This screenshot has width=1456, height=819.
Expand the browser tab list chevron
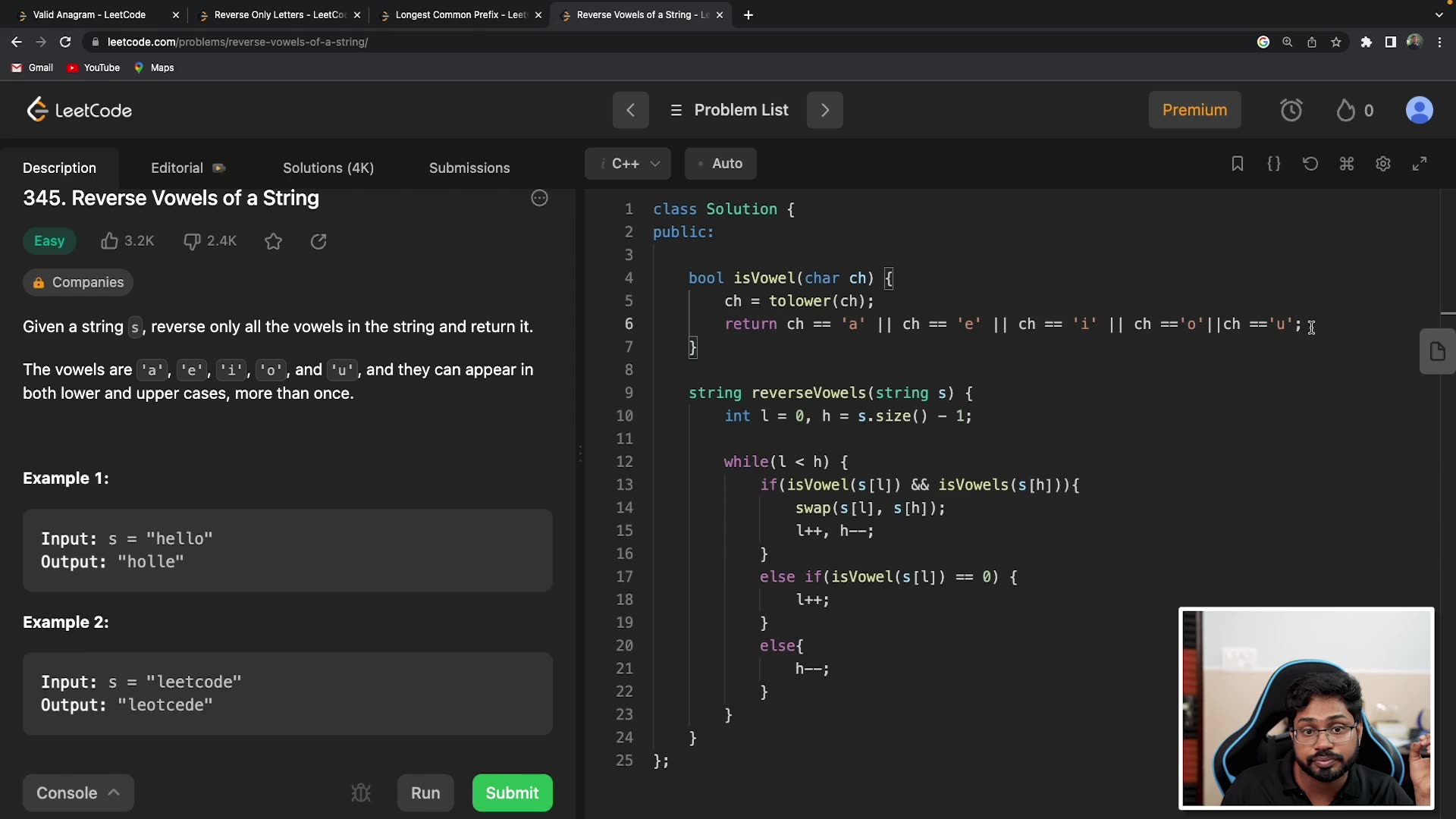[1439, 14]
